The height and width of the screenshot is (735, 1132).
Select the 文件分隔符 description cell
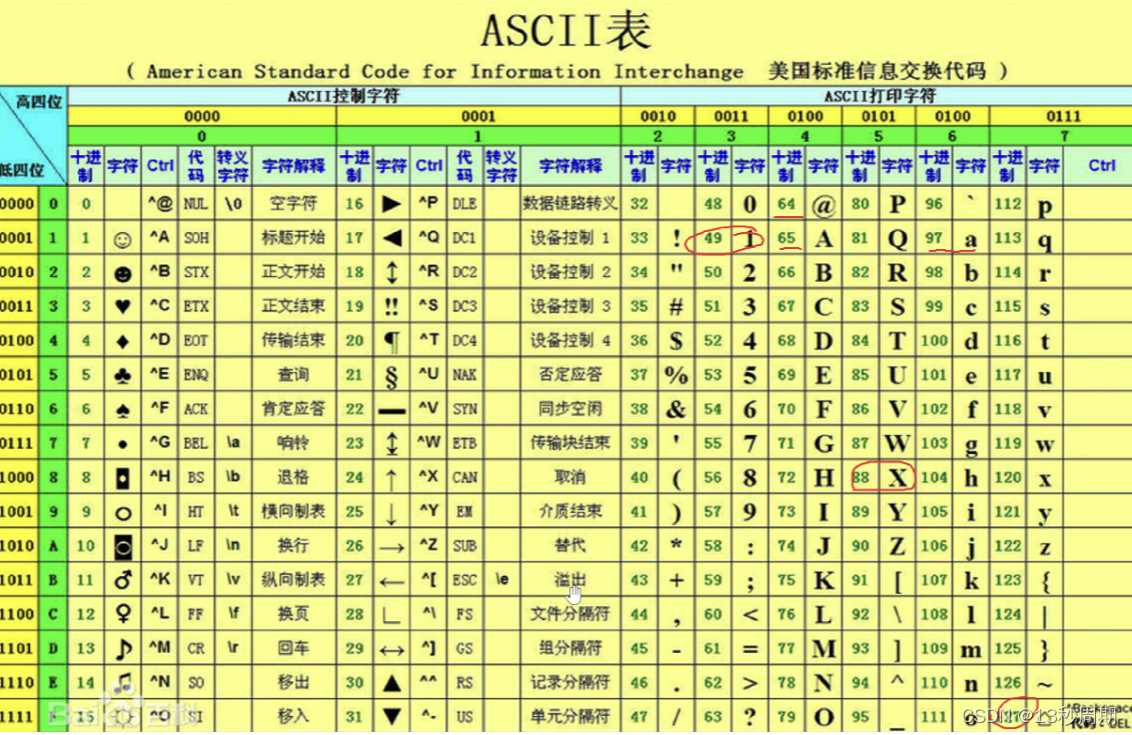[x=570, y=614]
